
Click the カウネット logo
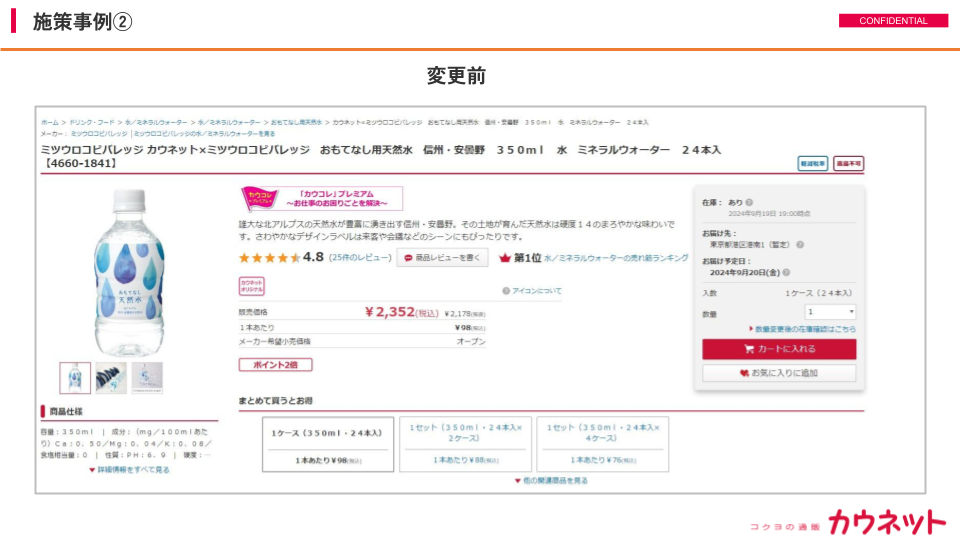point(887,522)
